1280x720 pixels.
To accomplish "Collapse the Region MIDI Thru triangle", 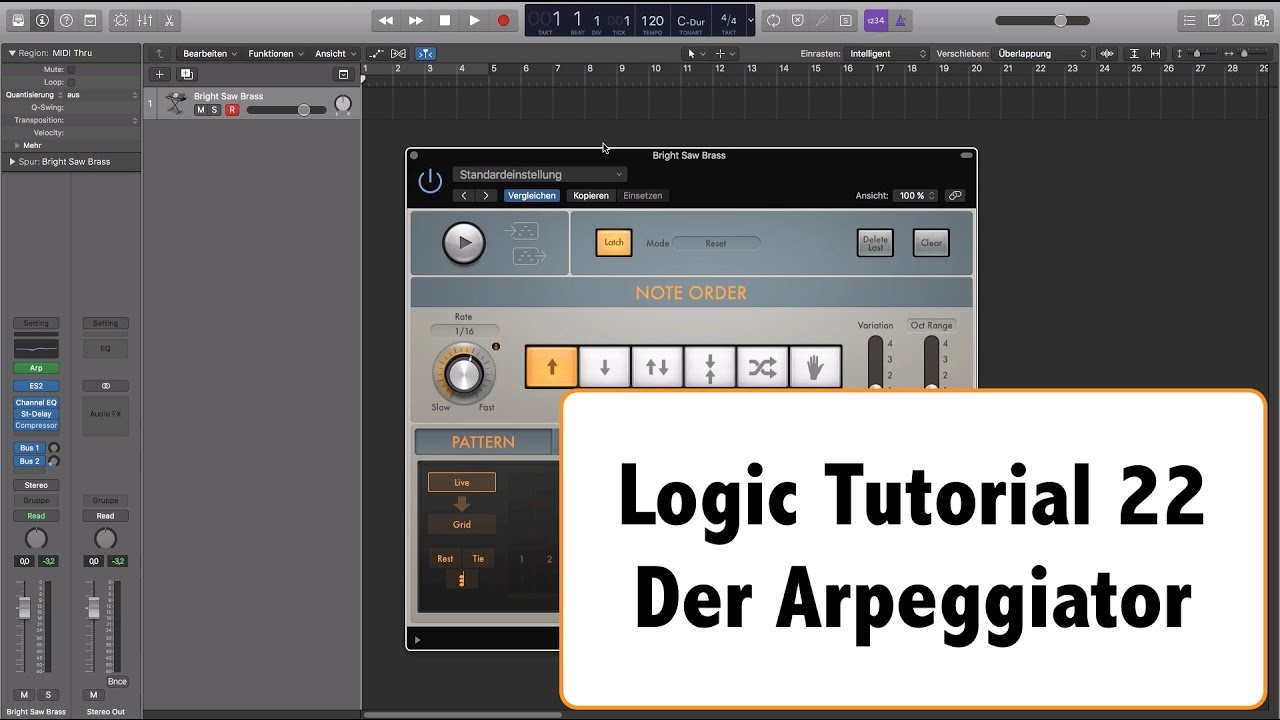I will point(12,53).
